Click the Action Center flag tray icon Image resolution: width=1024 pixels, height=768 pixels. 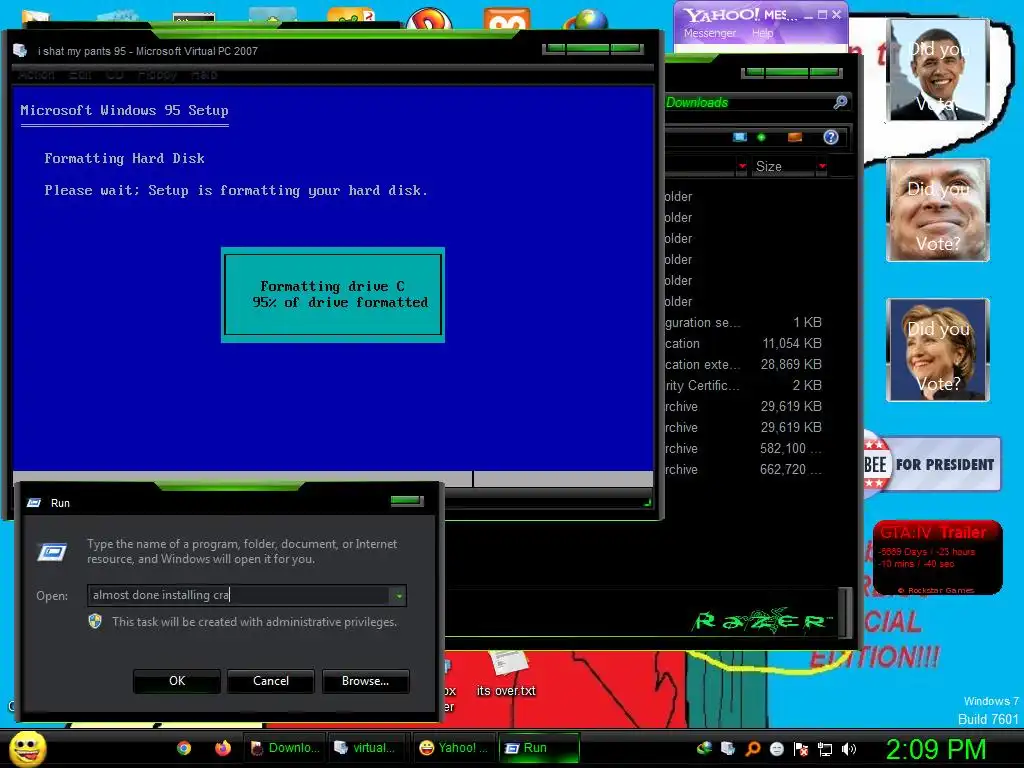coord(801,749)
